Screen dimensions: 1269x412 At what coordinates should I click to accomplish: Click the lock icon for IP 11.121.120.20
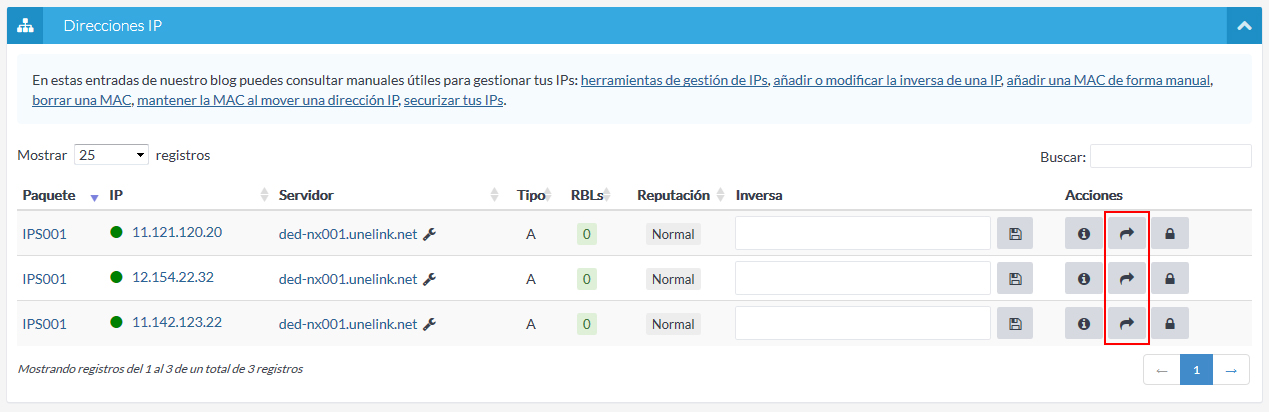point(1169,234)
